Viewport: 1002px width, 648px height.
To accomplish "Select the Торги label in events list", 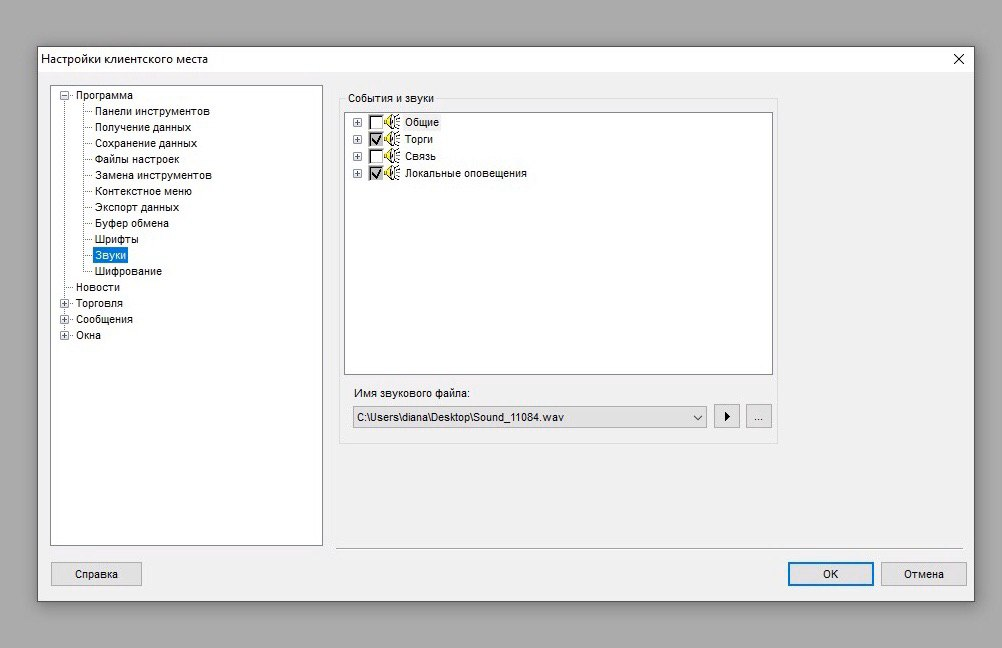I will 419,139.
